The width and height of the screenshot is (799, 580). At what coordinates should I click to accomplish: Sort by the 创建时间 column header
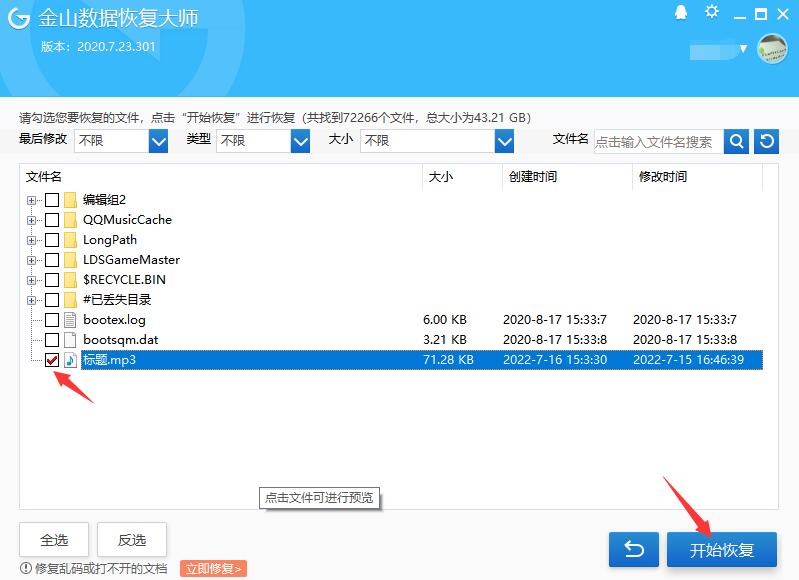(532, 177)
